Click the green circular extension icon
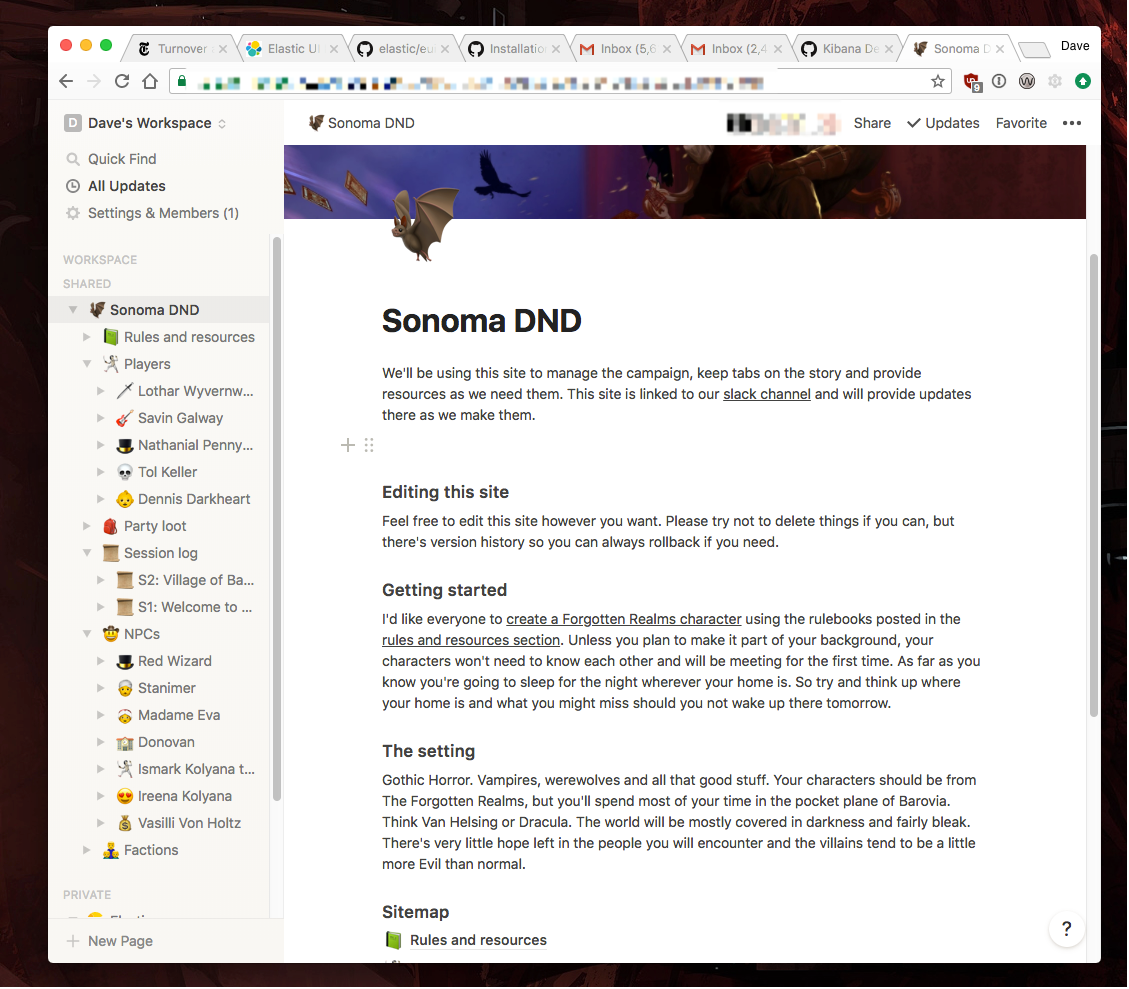 point(1083,81)
